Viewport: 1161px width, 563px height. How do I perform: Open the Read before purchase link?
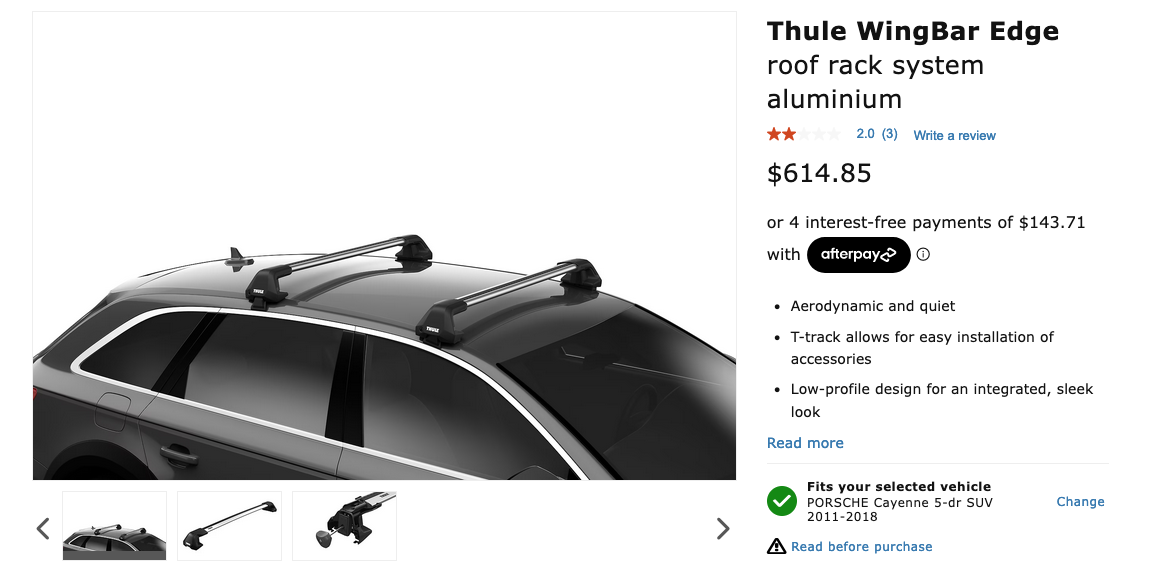(x=861, y=547)
